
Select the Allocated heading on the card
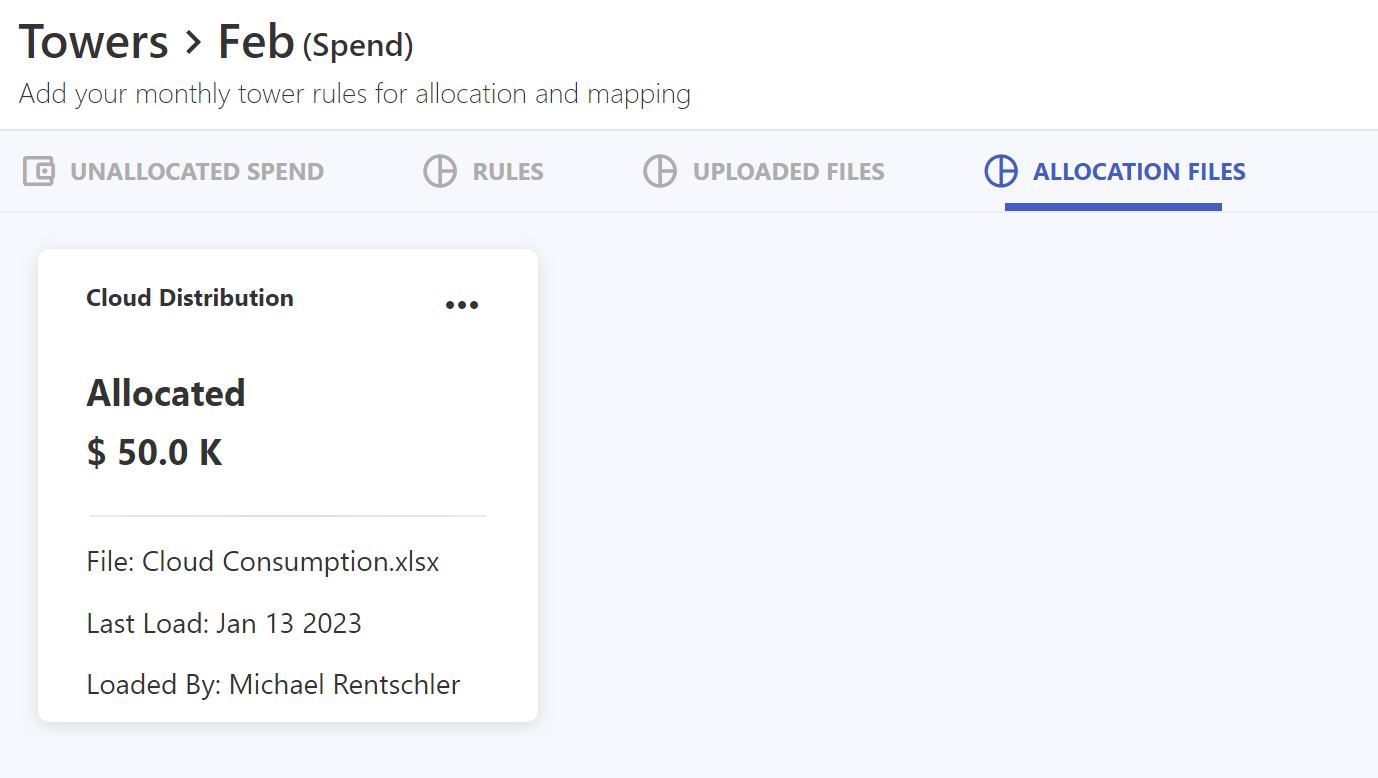[x=166, y=393]
